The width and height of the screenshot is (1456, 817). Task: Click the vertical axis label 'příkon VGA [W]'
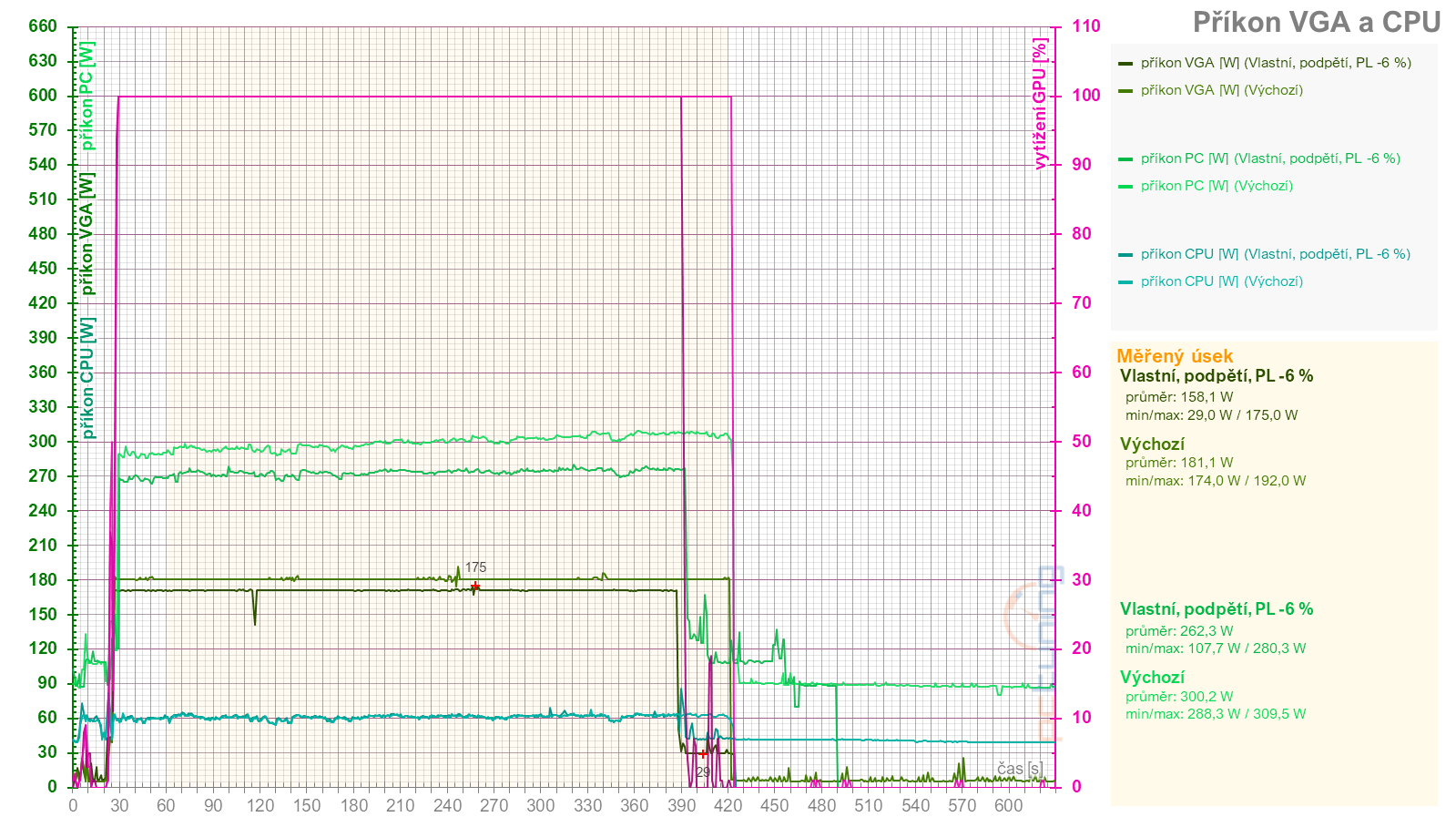(87, 233)
